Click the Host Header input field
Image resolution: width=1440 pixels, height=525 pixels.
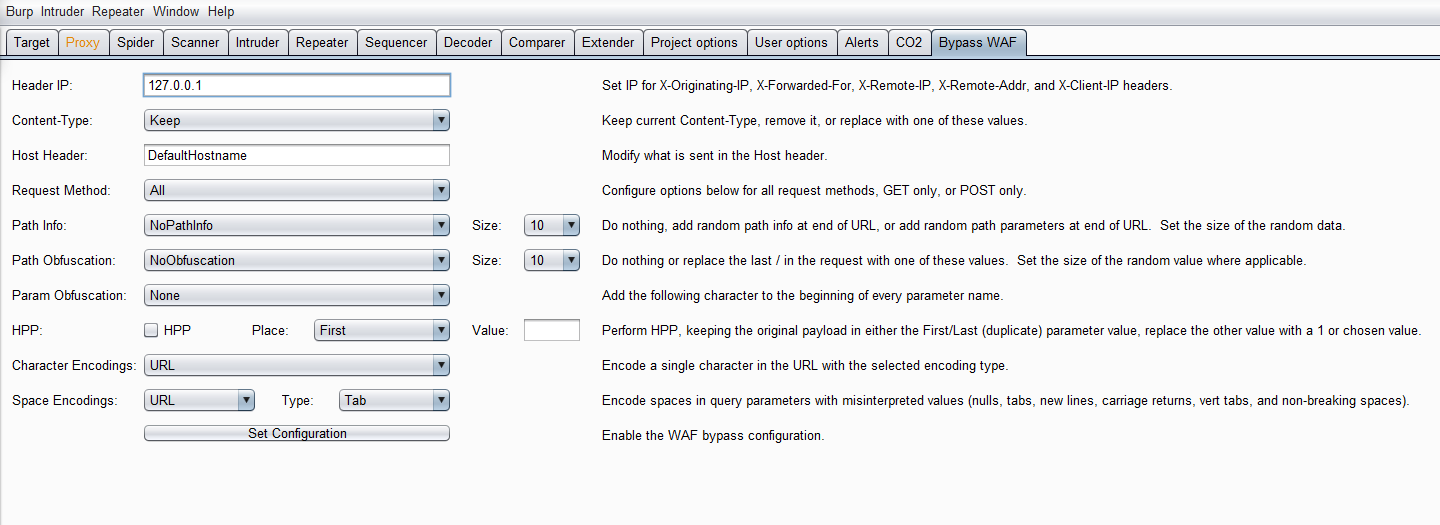[297, 155]
